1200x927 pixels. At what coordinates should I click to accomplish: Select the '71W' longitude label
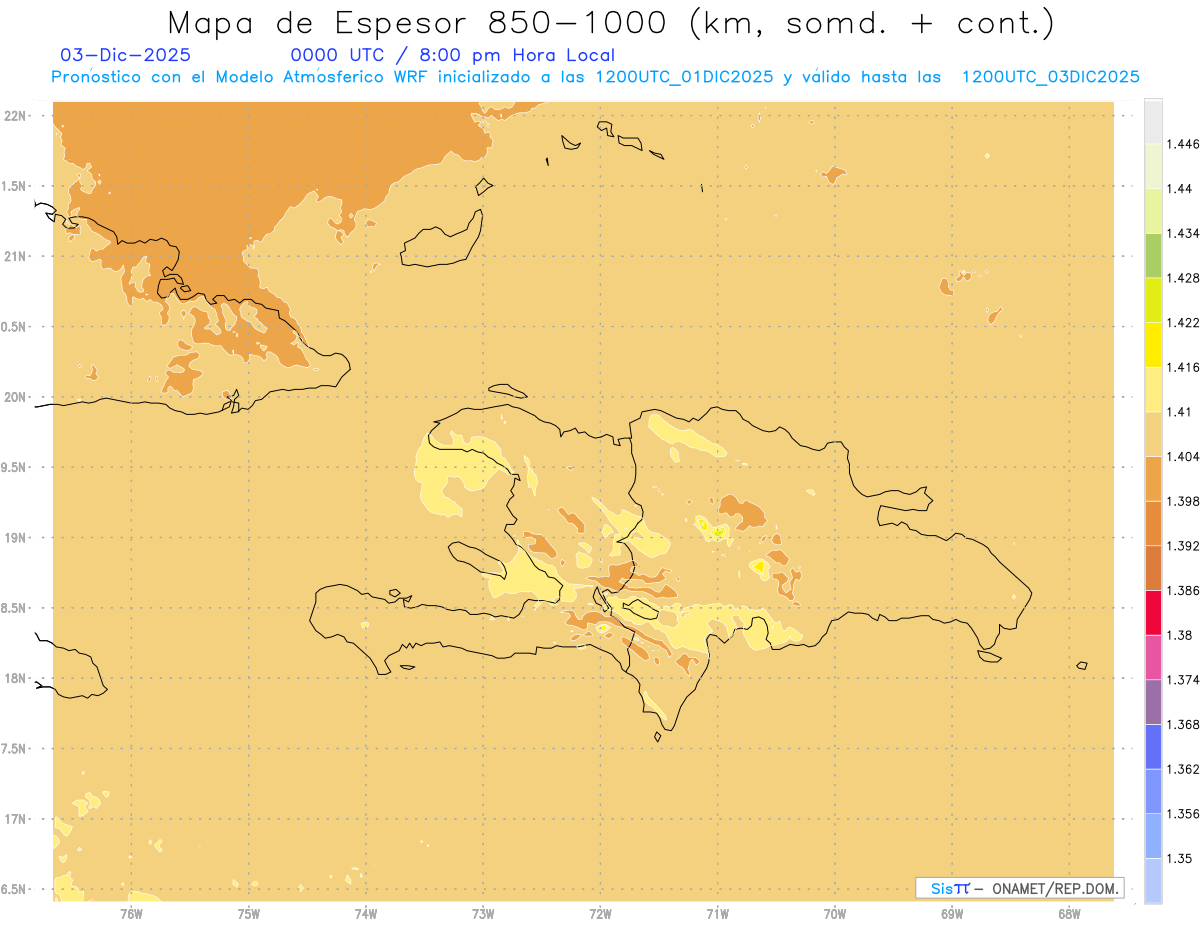(x=717, y=912)
